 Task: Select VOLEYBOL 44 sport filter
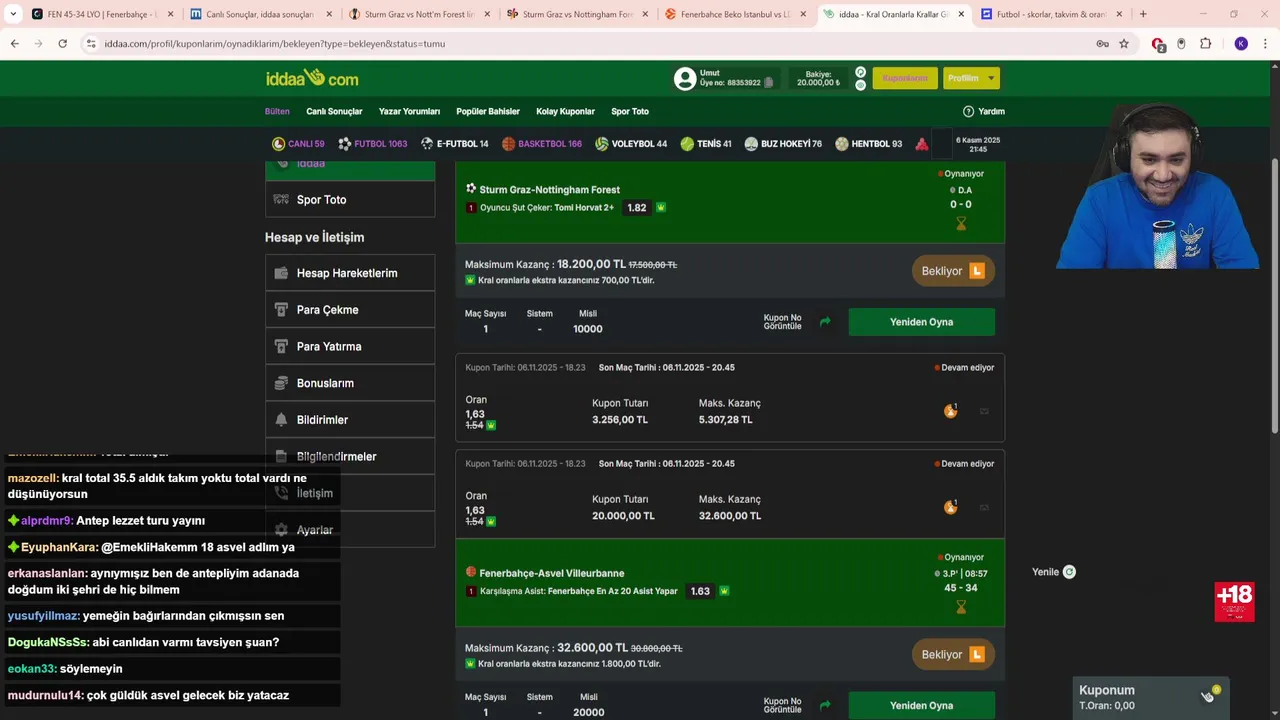[x=630, y=144]
